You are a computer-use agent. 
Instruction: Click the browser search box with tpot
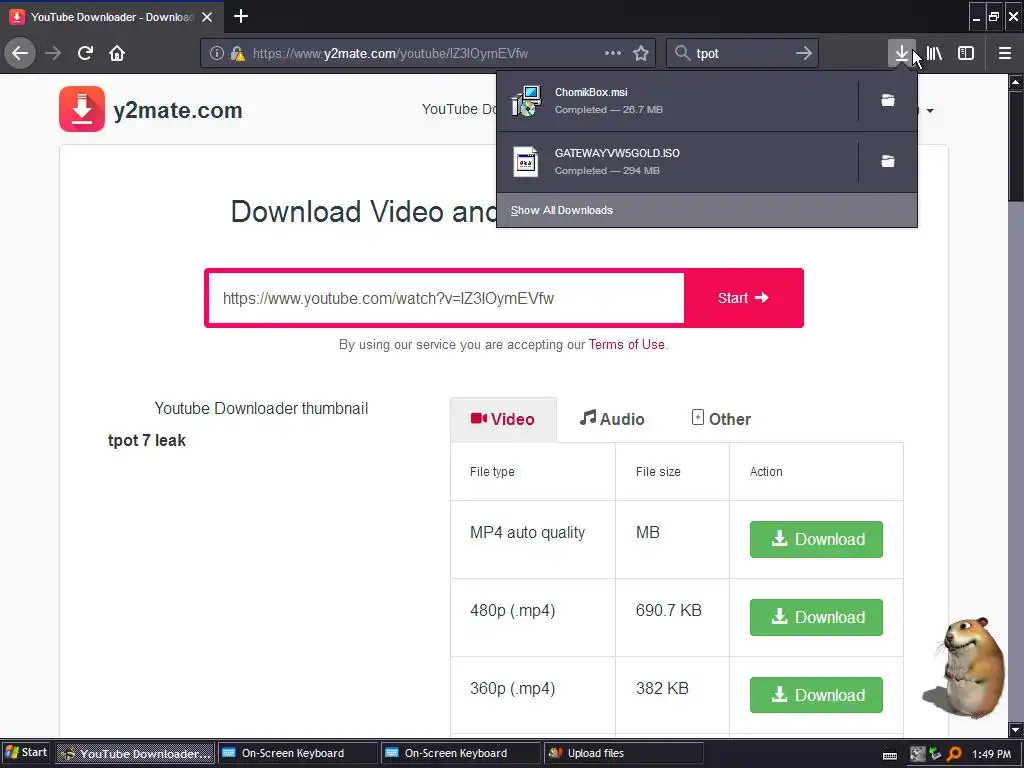click(743, 54)
